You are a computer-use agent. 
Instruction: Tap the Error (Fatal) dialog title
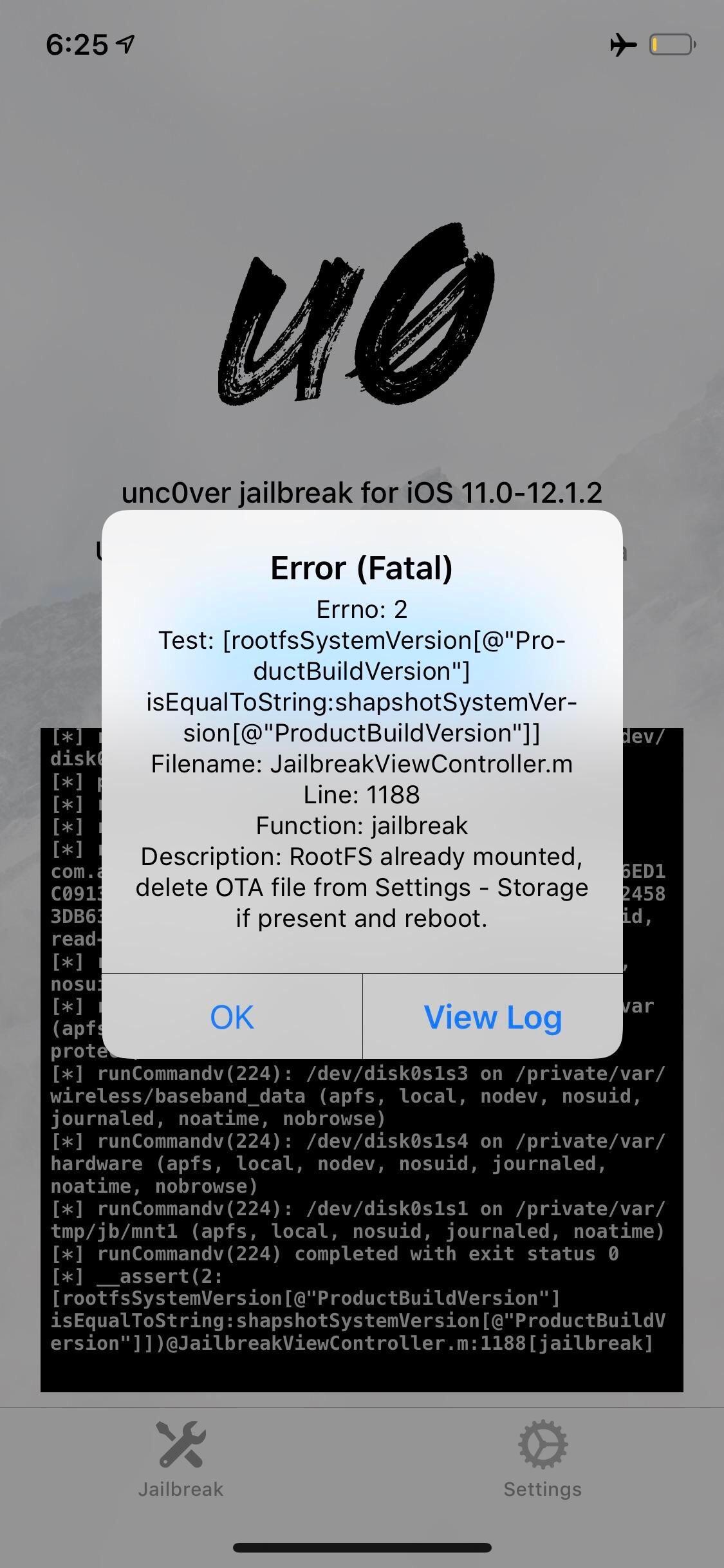[x=362, y=568]
